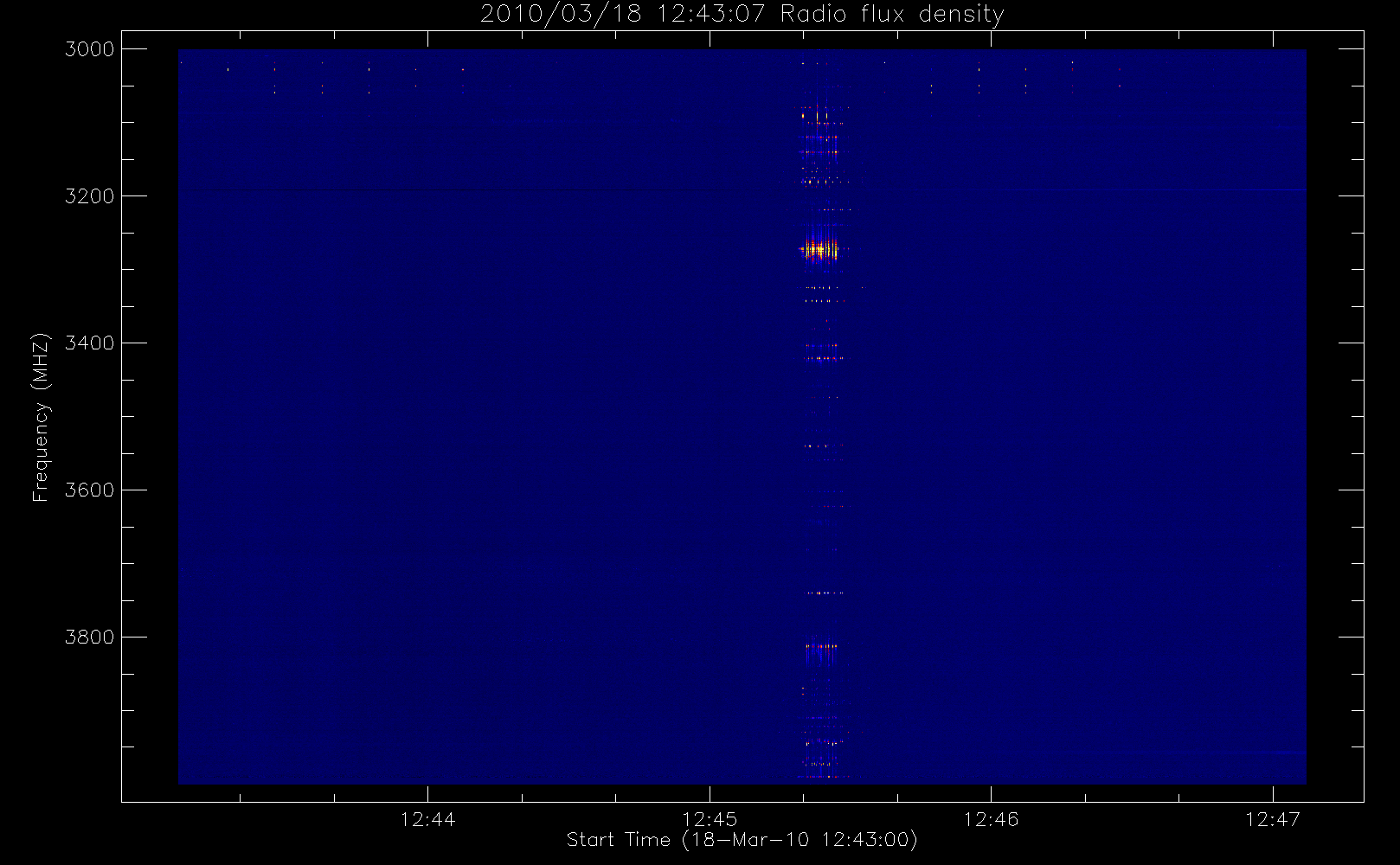Click the "Start Time (18-Mar-10 12:43:00)" axis label
Viewport: 1400px width, 865px height.
(x=742, y=840)
